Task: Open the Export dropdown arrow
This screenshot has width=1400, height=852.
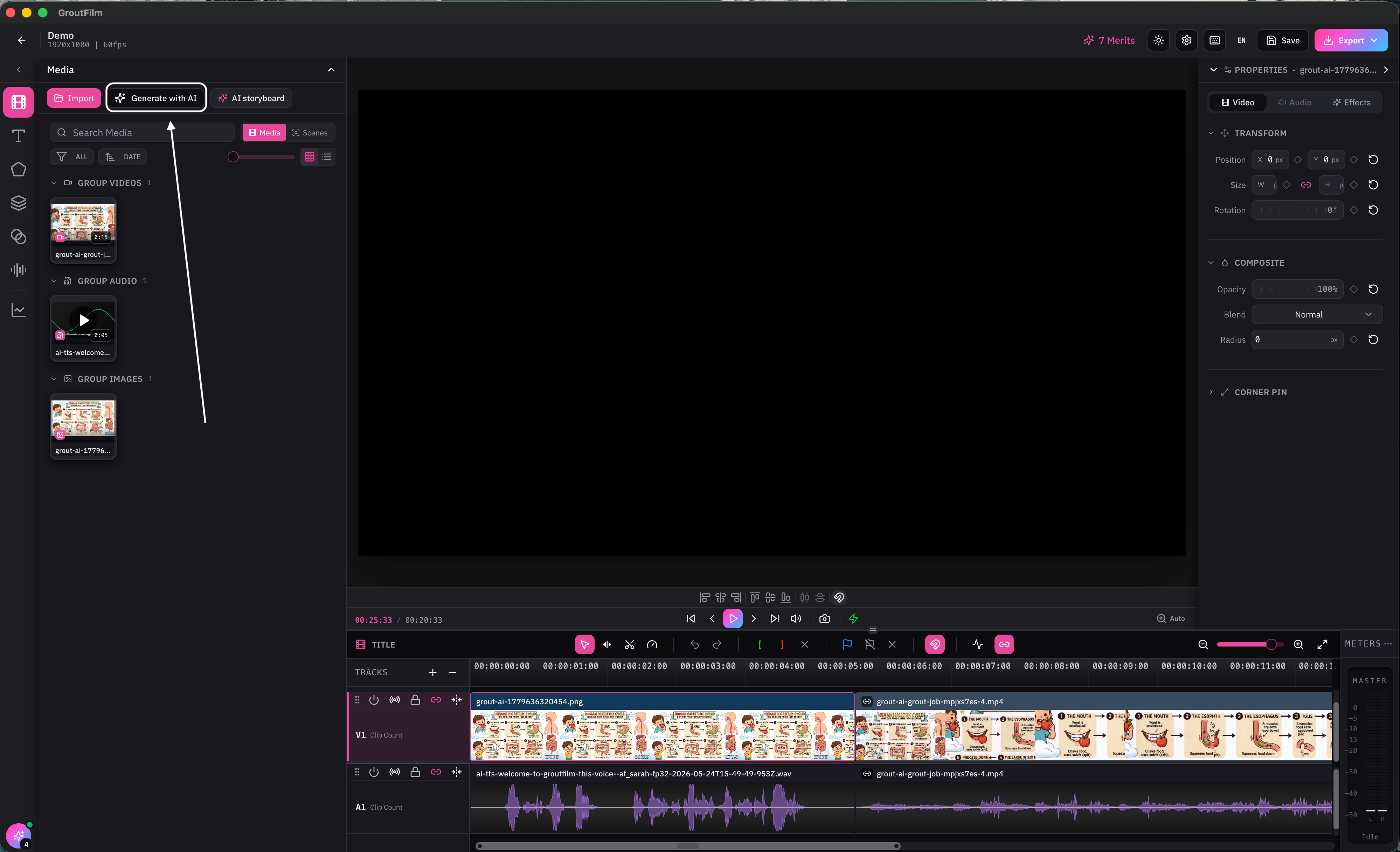Action: (x=1374, y=40)
